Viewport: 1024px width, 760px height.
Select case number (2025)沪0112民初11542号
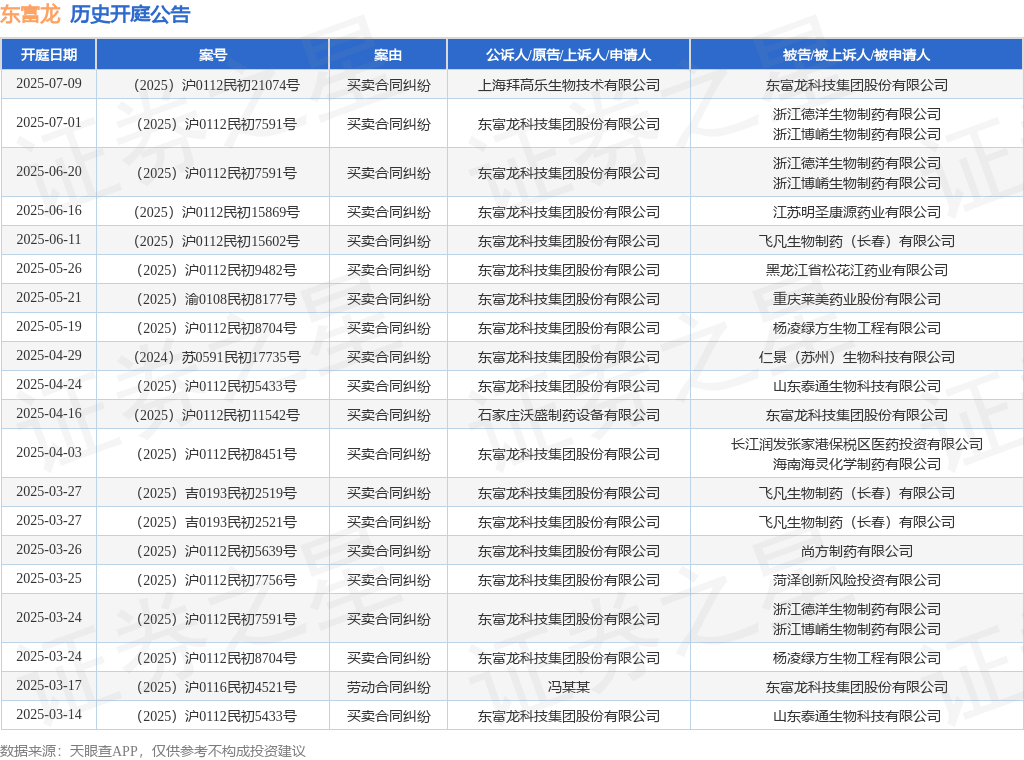coord(217,415)
